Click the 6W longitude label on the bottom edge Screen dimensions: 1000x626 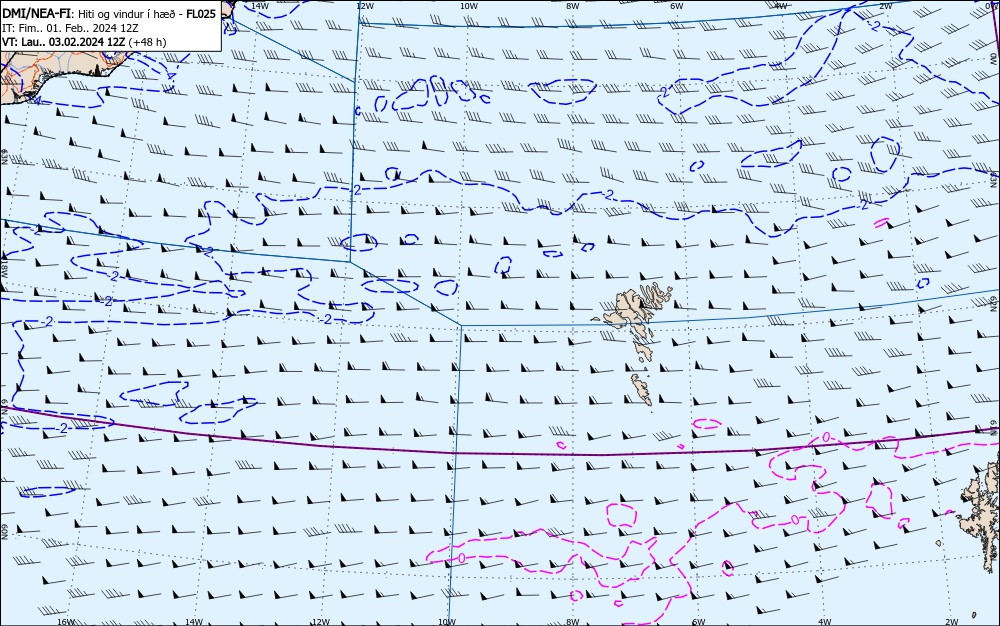point(698,622)
